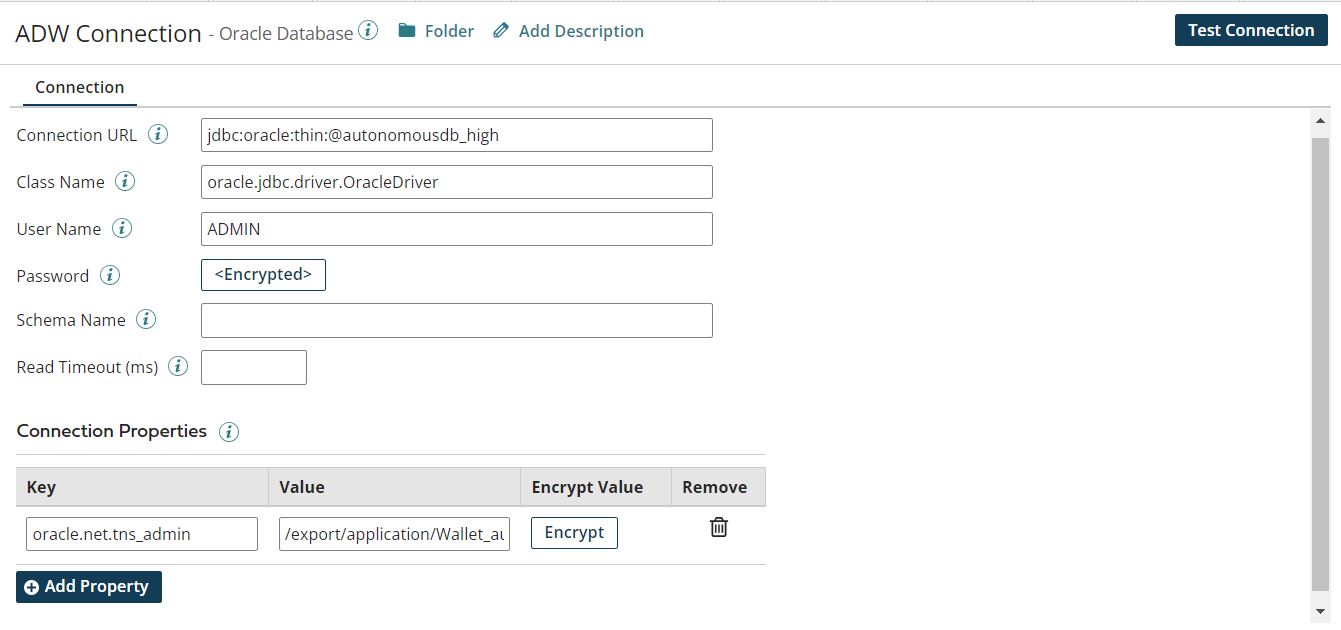The image size is (1341, 630).
Task: Open the Read Timeout info tooltip
Action: [x=177, y=366]
